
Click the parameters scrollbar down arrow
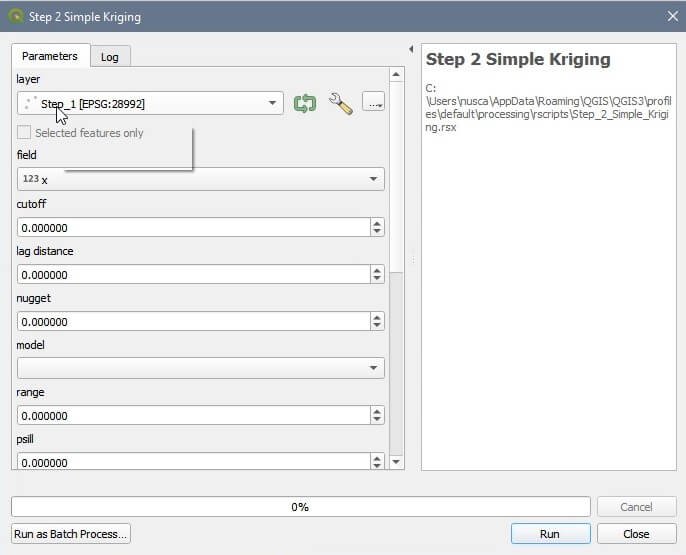[x=396, y=462]
